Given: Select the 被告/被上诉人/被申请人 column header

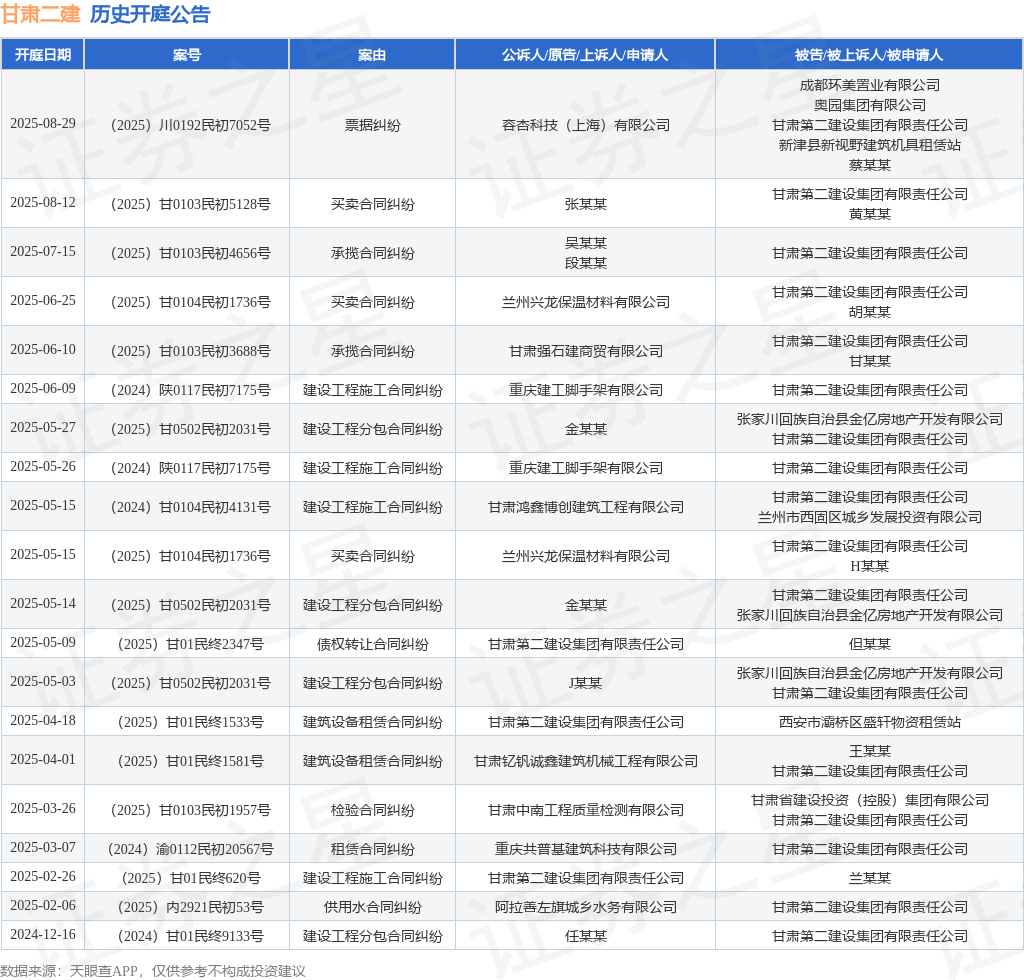Looking at the screenshot, I should (x=869, y=55).
